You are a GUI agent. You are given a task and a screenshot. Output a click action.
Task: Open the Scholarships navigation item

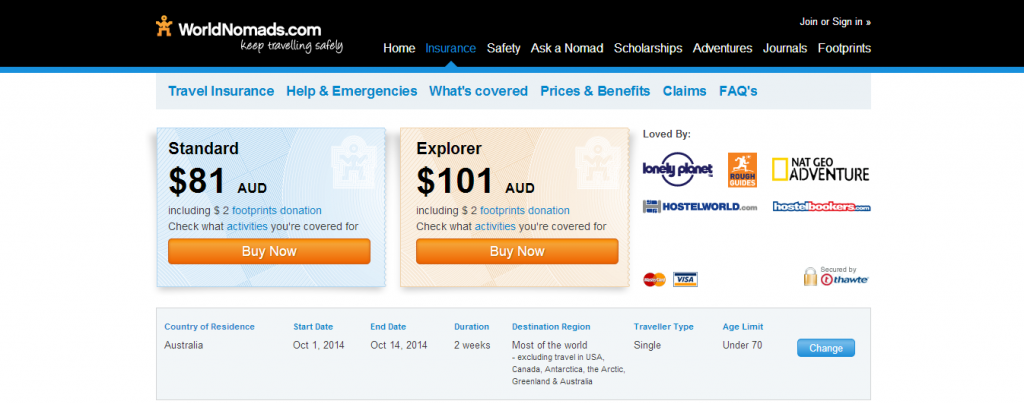point(648,48)
